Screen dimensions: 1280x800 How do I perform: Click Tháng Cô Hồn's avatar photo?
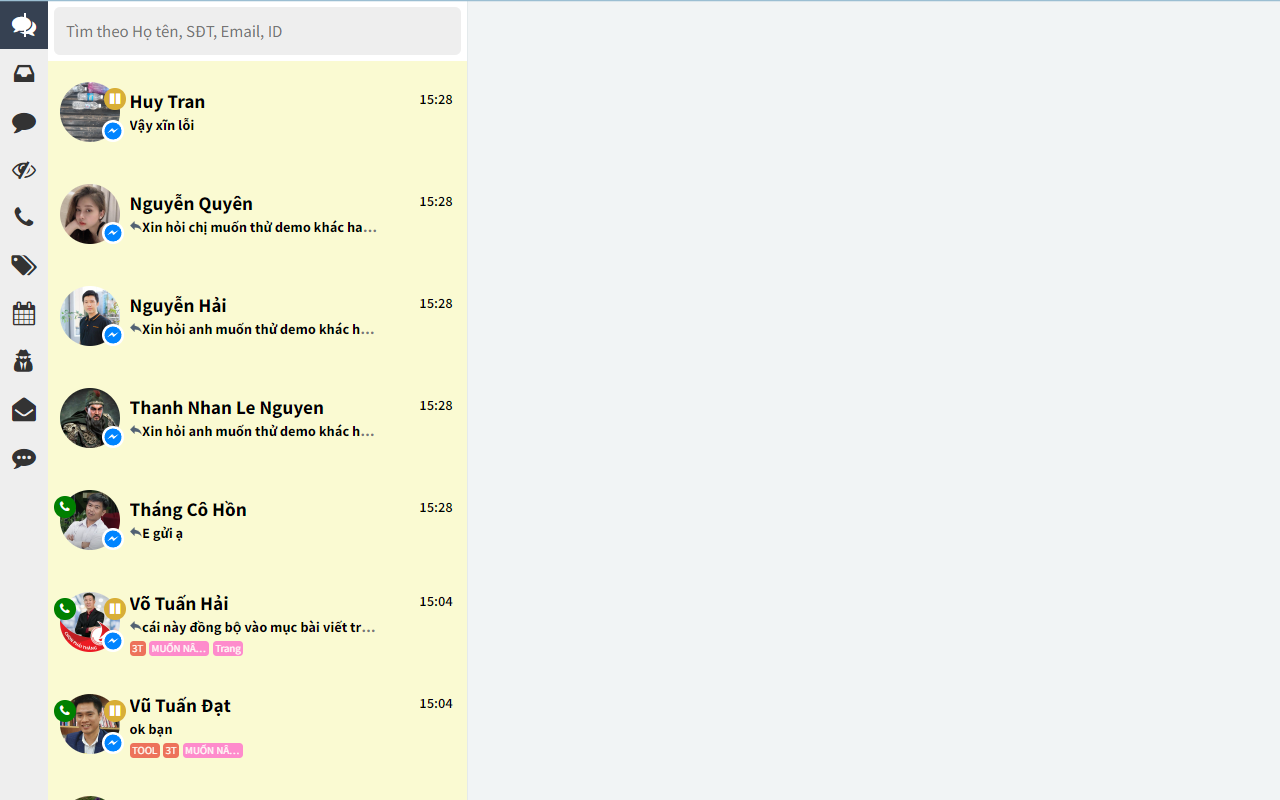89,520
